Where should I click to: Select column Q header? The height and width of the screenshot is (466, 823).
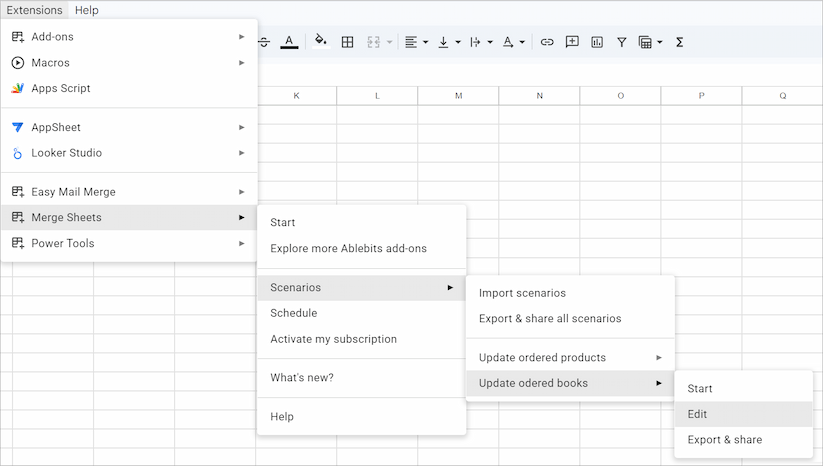[x=782, y=96]
